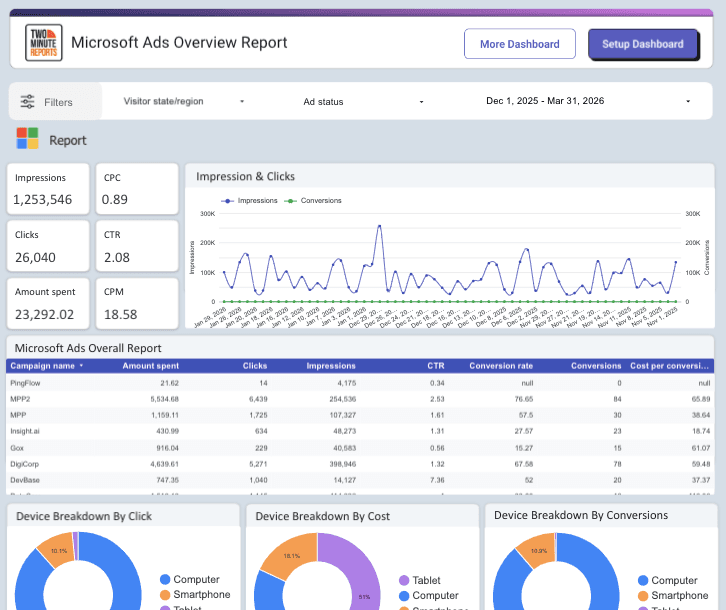Click the Microsoft Ads Overview Report title
726x610 pixels.
[179, 43]
